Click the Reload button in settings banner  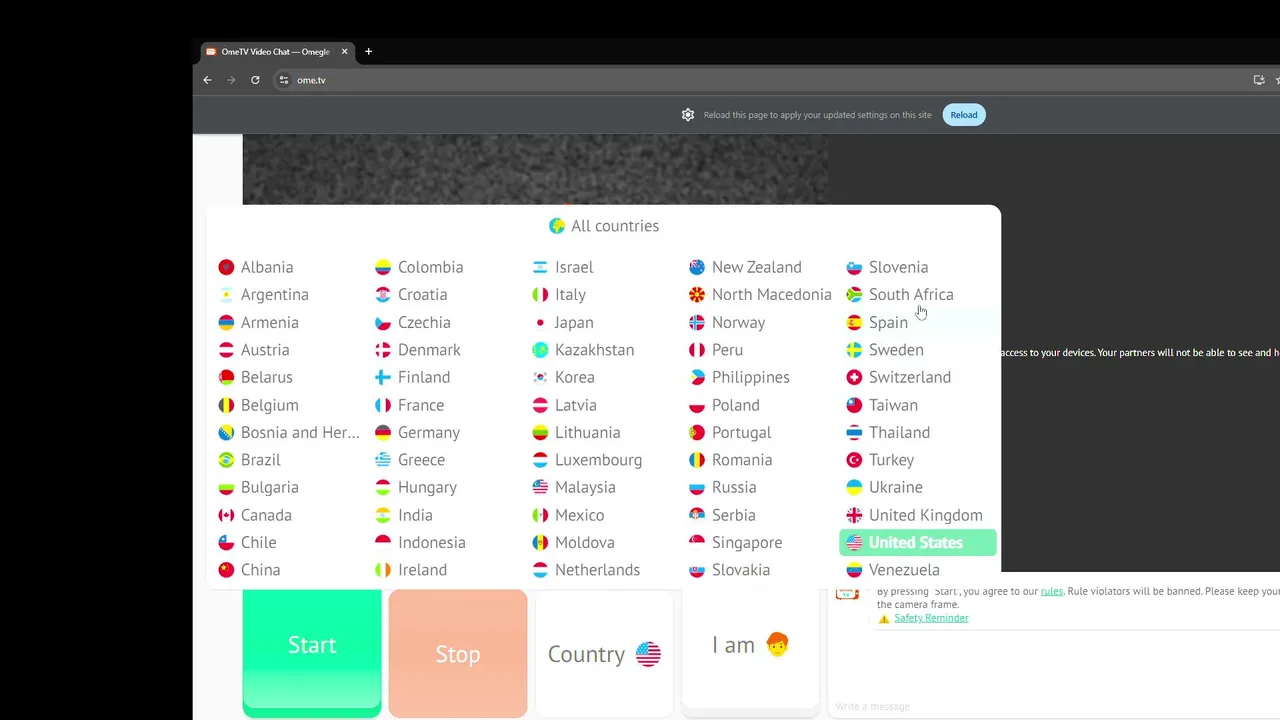[964, 115]
